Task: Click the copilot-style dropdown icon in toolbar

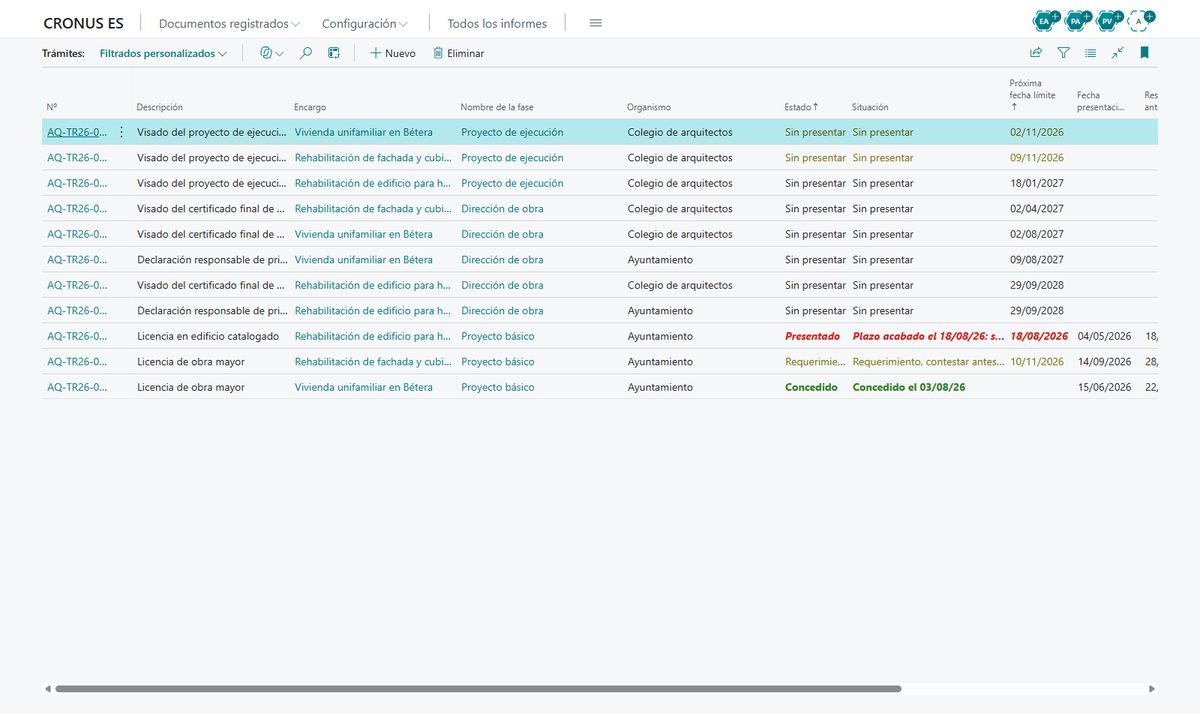Action: click(x=271, y=53)
